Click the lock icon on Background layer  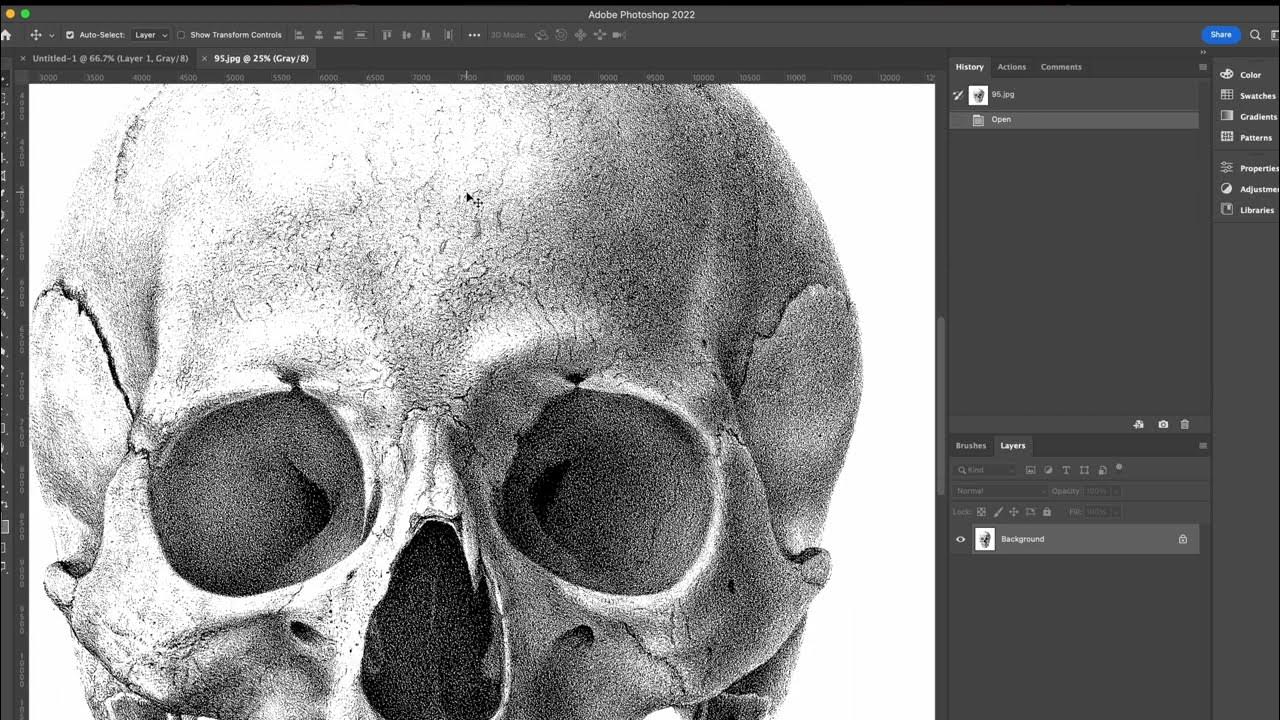coord(1183,539)
